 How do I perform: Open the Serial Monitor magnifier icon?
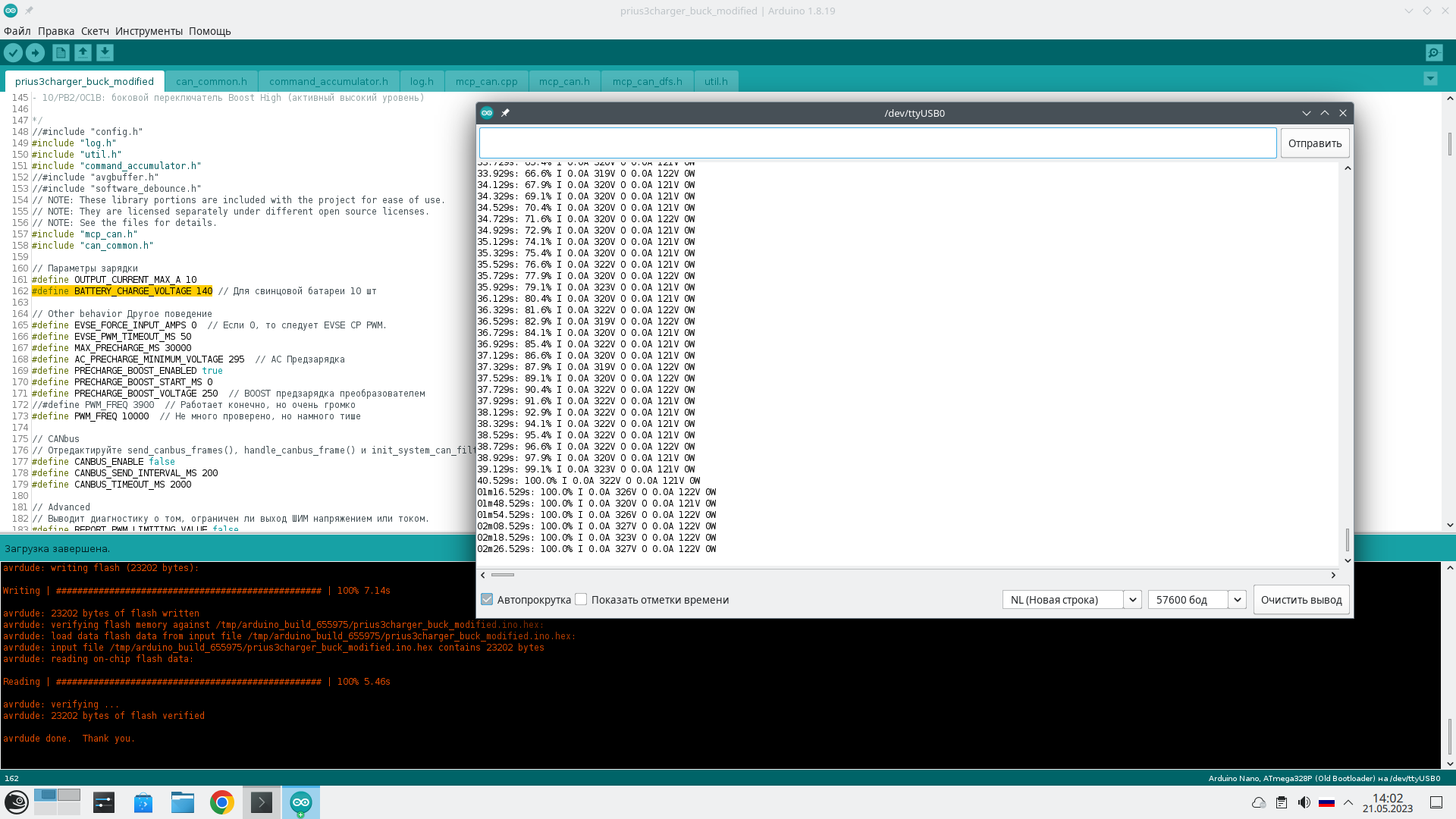[x=1433, y=52]
